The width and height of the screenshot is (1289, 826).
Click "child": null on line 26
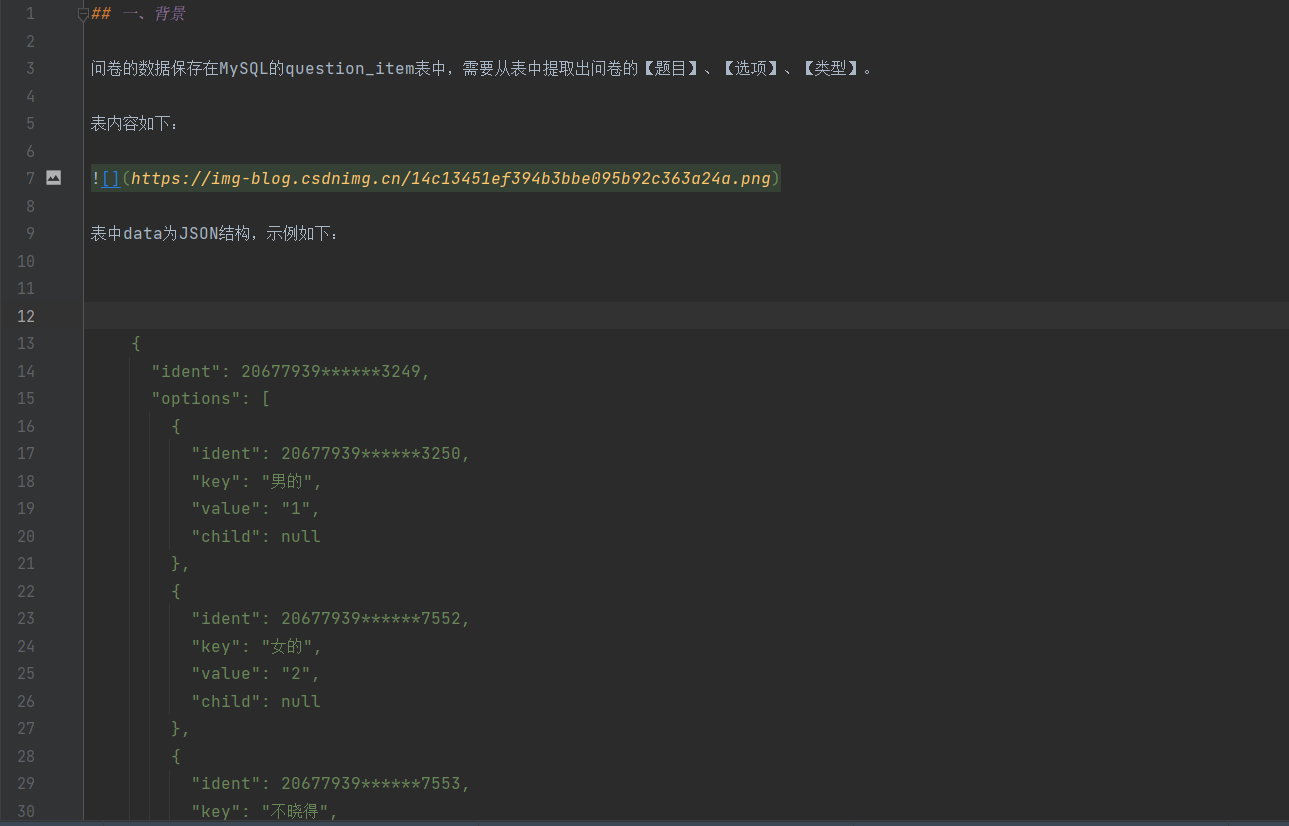[x=256, y=701]
